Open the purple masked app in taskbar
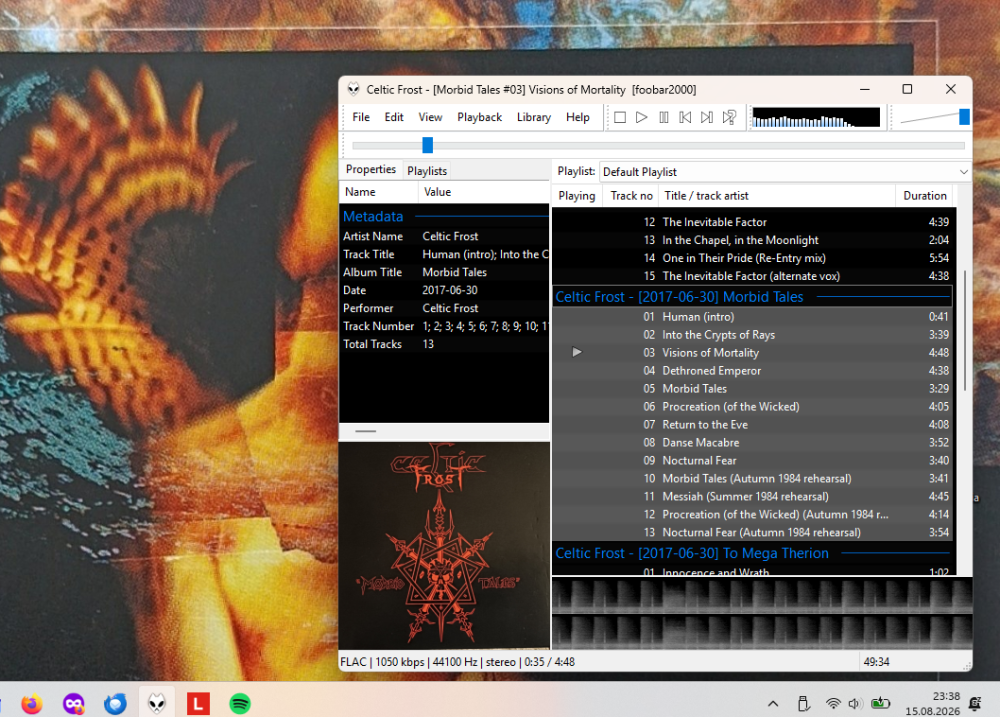 (x=73, y=704)
